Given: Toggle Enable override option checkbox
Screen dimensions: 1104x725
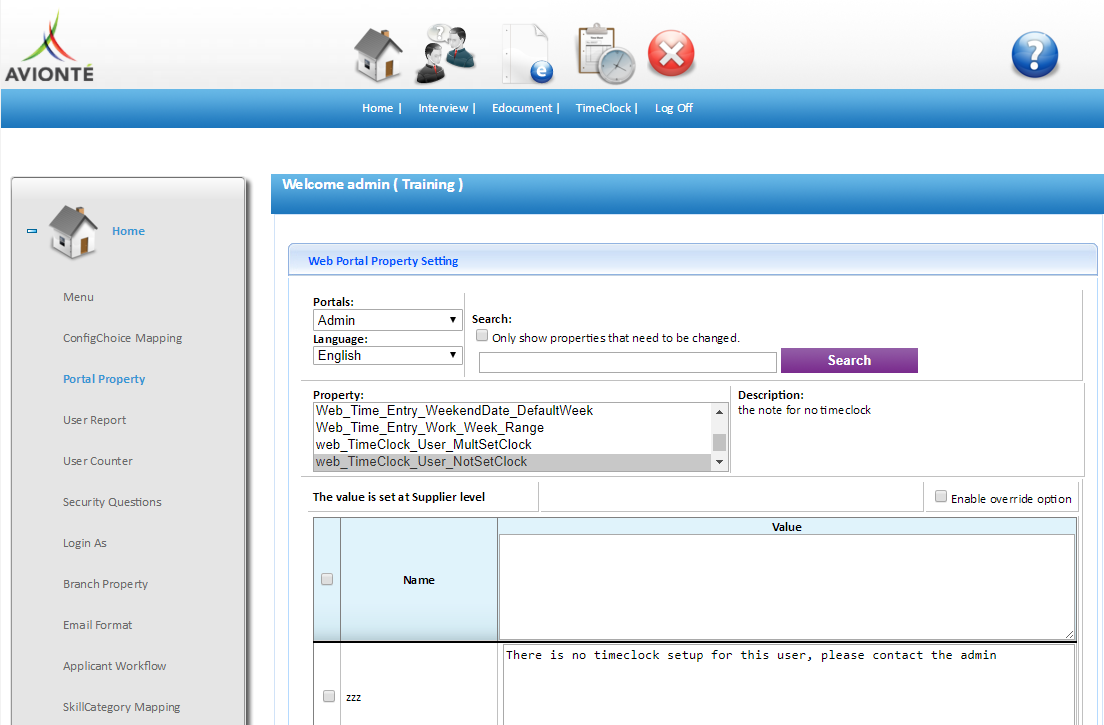Looking at the screenshot, I should pos(941,496).
